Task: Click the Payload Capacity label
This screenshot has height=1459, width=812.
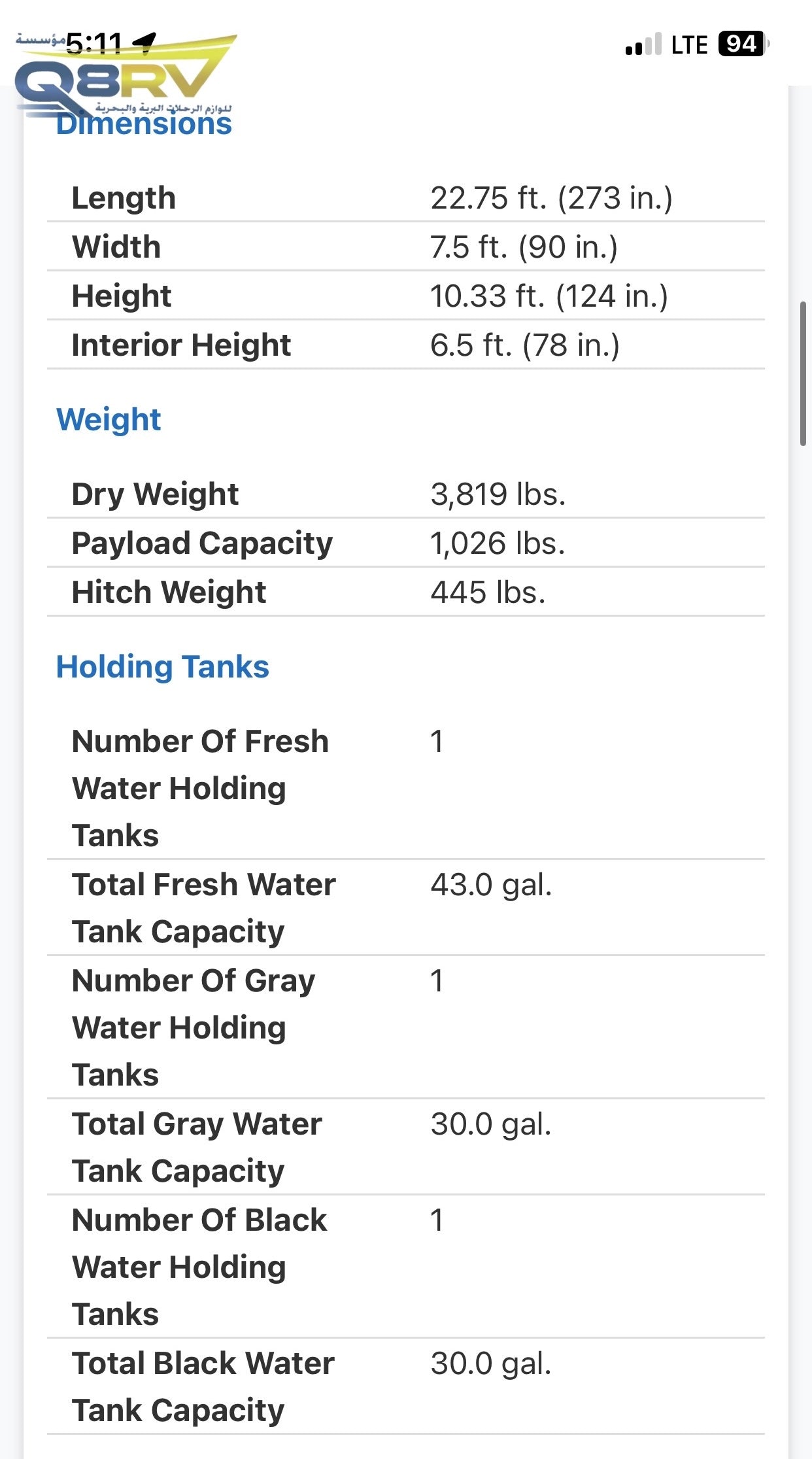Action: click(202, 543)
